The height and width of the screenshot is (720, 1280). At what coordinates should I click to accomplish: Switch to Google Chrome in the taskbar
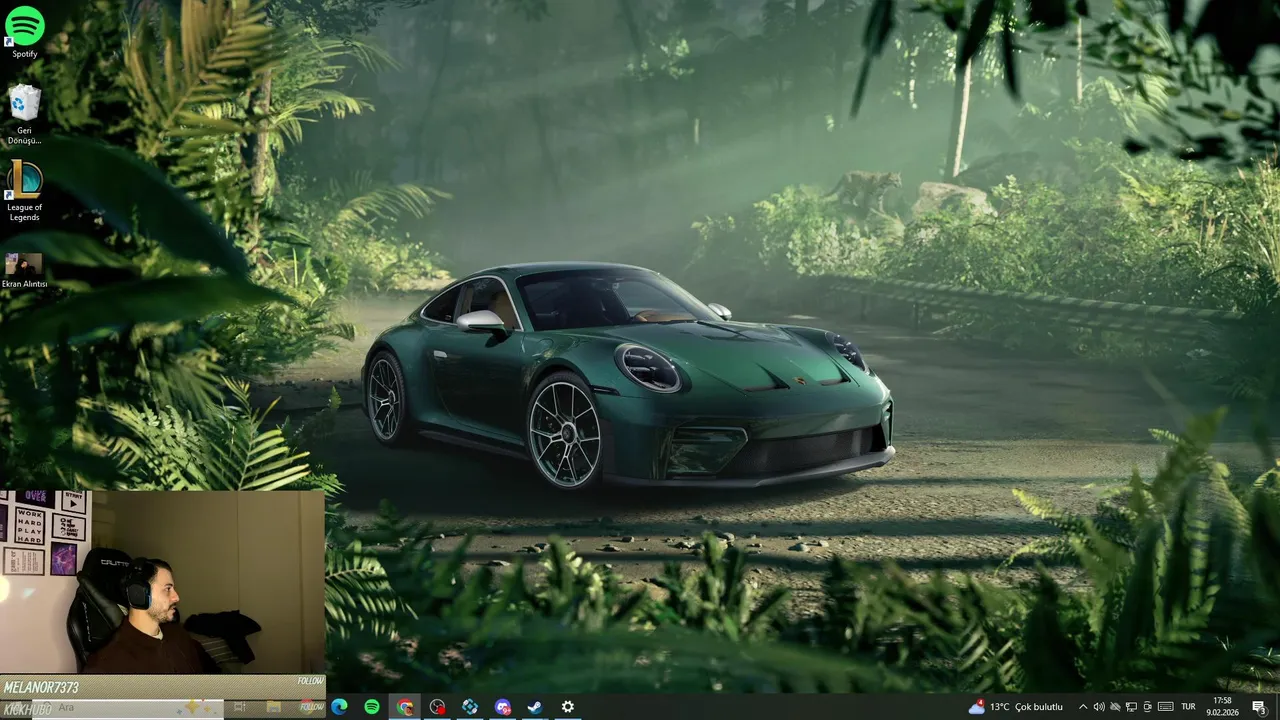405,707
